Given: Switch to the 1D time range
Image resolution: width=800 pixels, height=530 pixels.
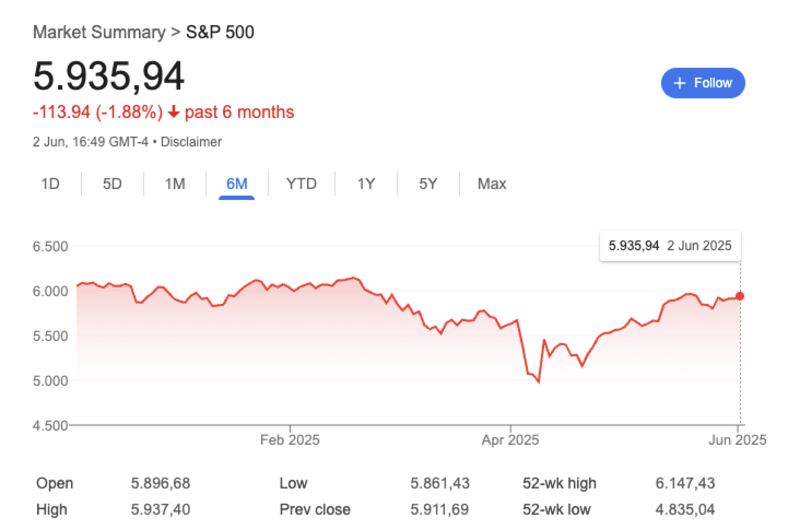Looking at the screenshot, I should (x=50, y=184).
